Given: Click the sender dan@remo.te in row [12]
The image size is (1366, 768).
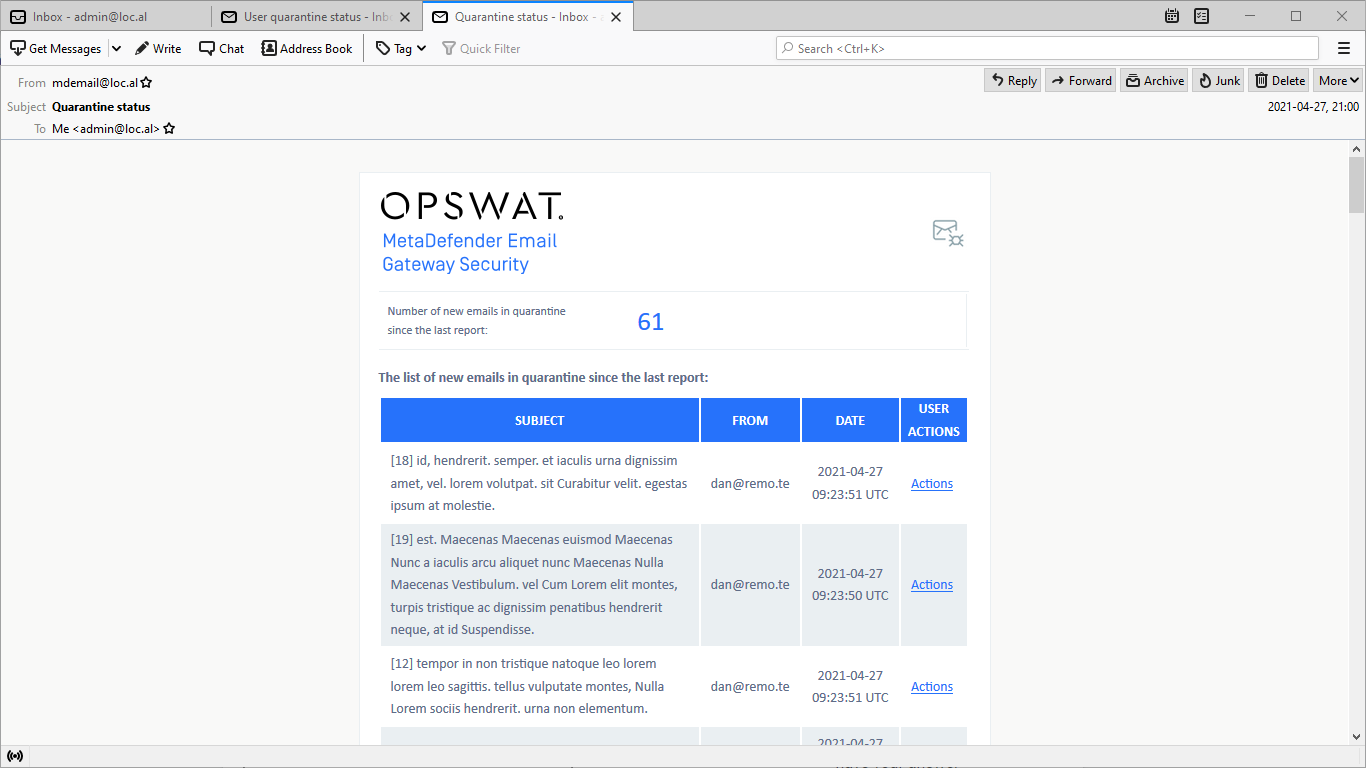Looking at the screenshot, I should coord(750,687).
